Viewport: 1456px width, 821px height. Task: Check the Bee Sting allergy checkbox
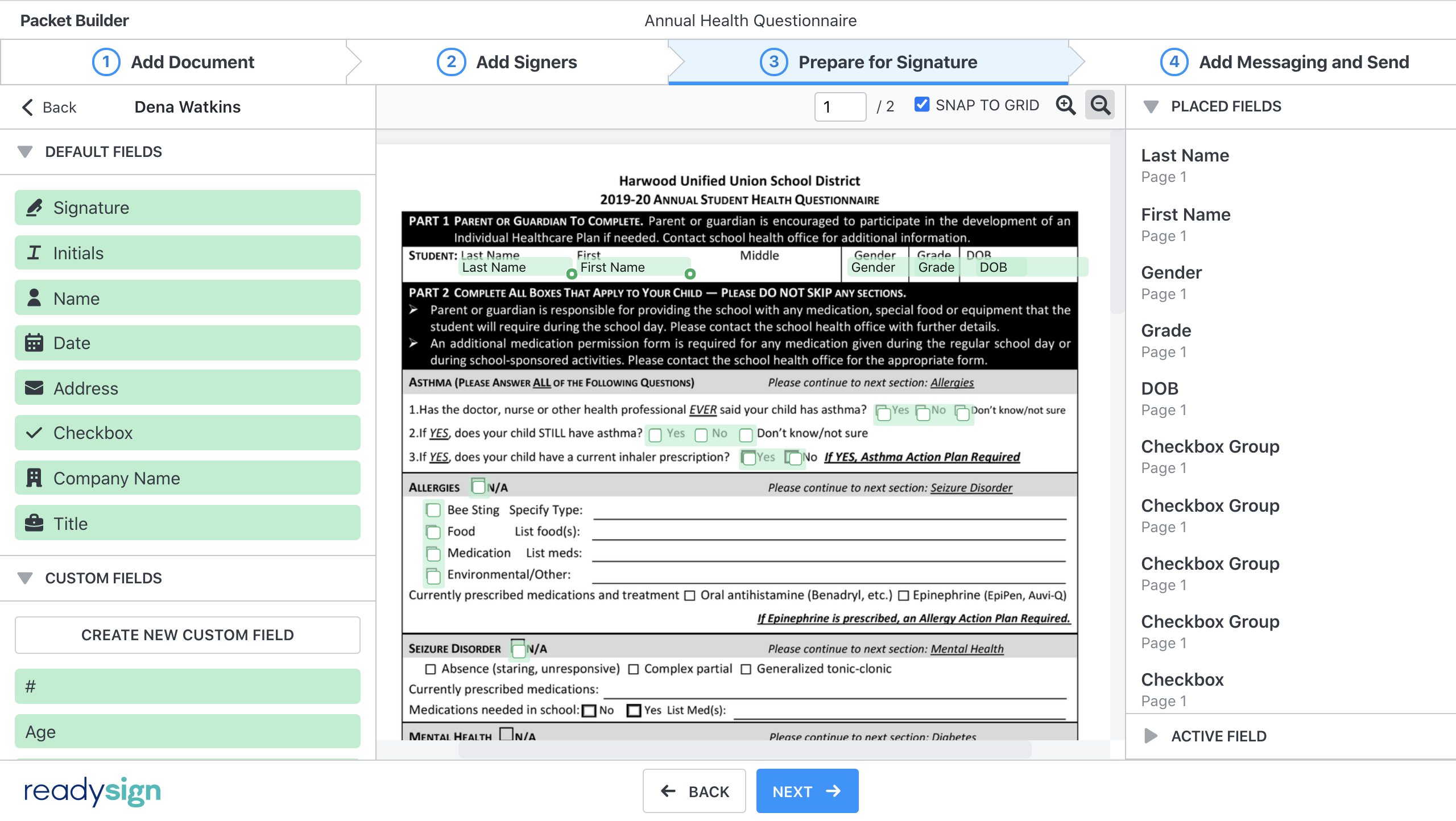pos(432,510)
